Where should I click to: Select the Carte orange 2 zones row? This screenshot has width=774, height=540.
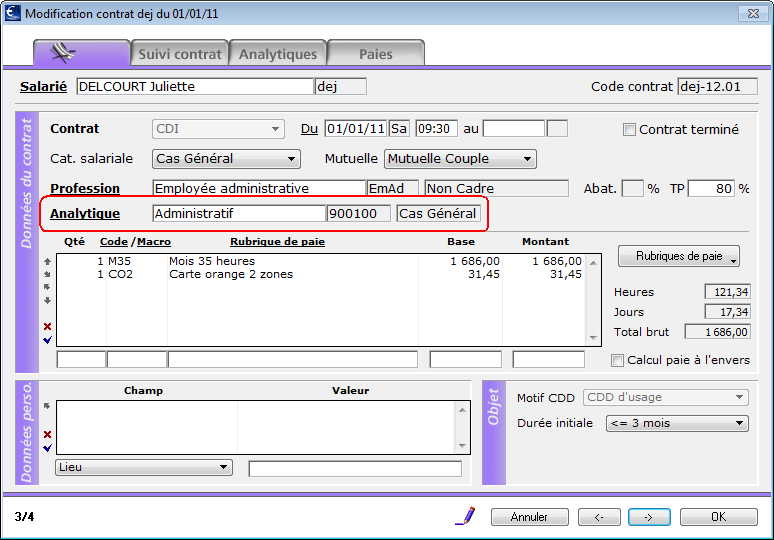click(x=320, y=274)
